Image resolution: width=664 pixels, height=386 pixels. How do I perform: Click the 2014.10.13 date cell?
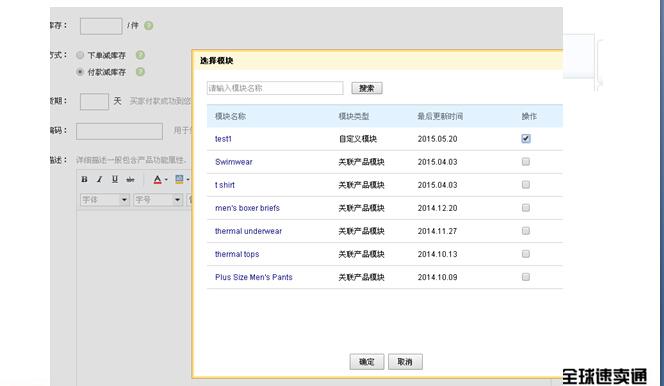437,254
